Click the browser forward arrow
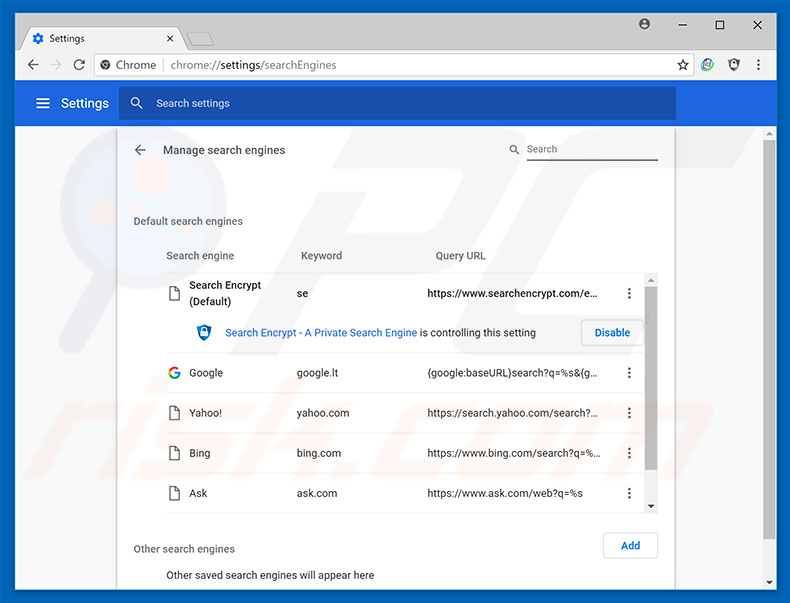The height and width of the screenshot is (603, 790). (56, 65)
